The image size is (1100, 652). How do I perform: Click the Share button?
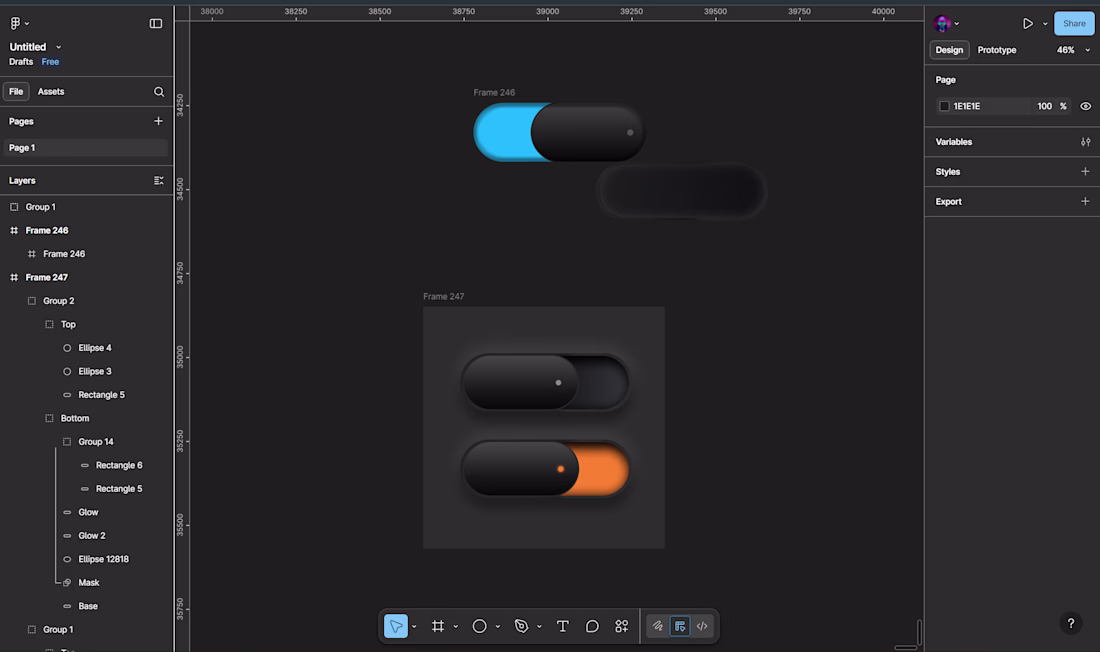point(1074,23)
